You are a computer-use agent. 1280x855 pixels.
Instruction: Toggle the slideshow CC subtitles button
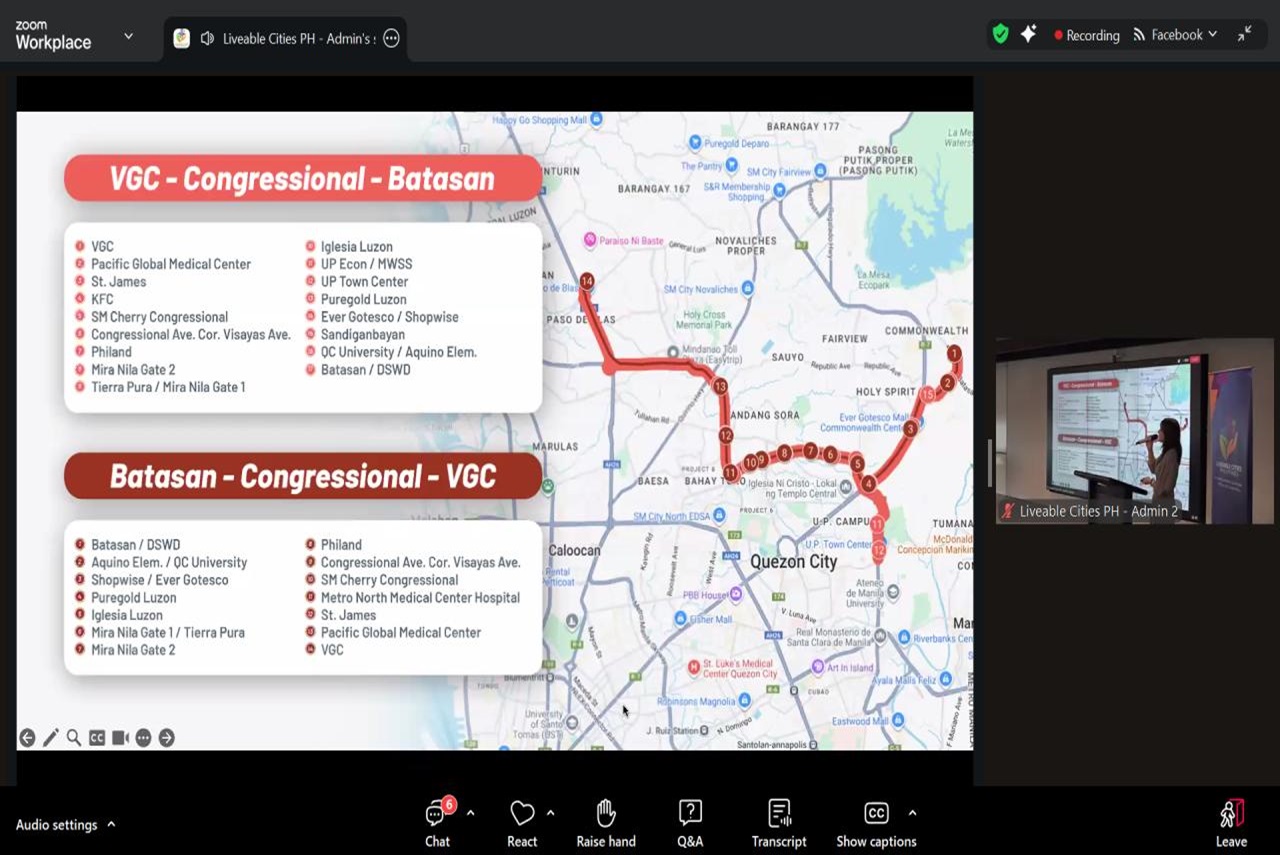[x=97, y=738]
